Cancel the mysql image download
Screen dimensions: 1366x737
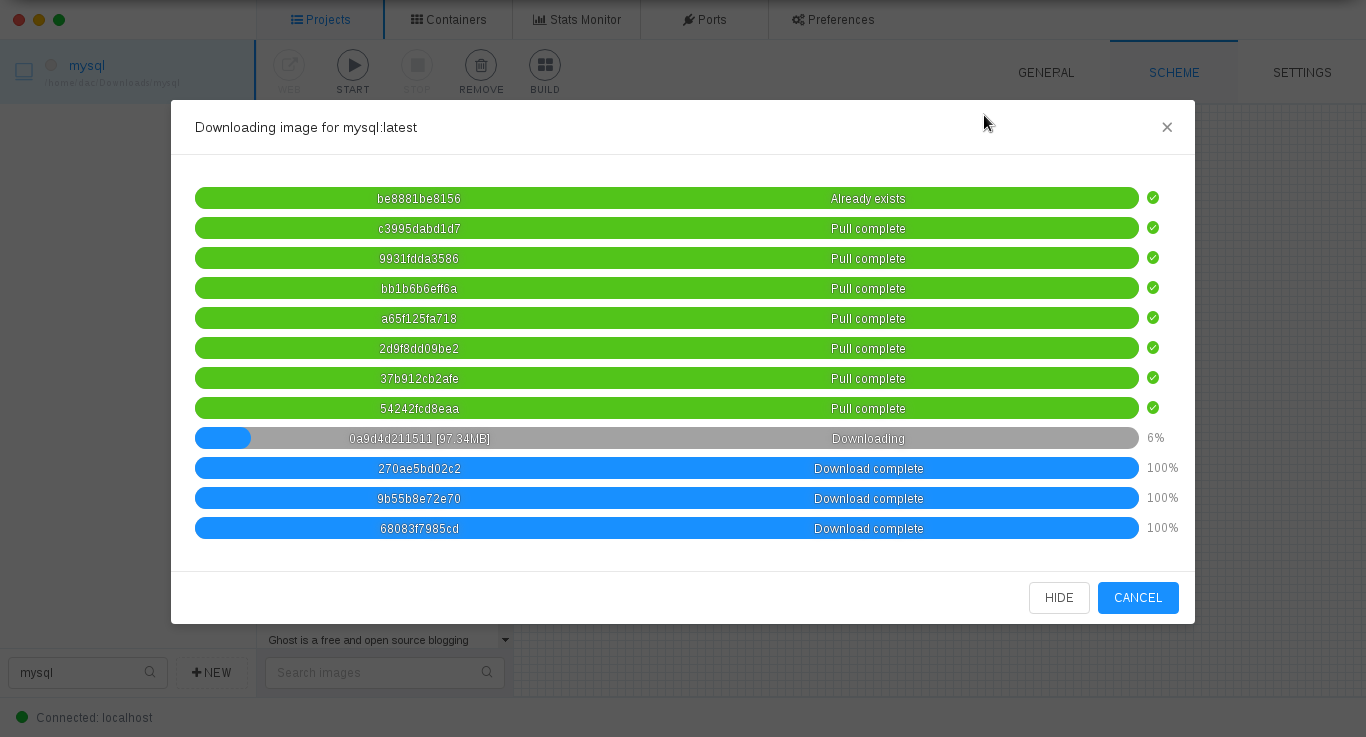[x=1138, y=598]
